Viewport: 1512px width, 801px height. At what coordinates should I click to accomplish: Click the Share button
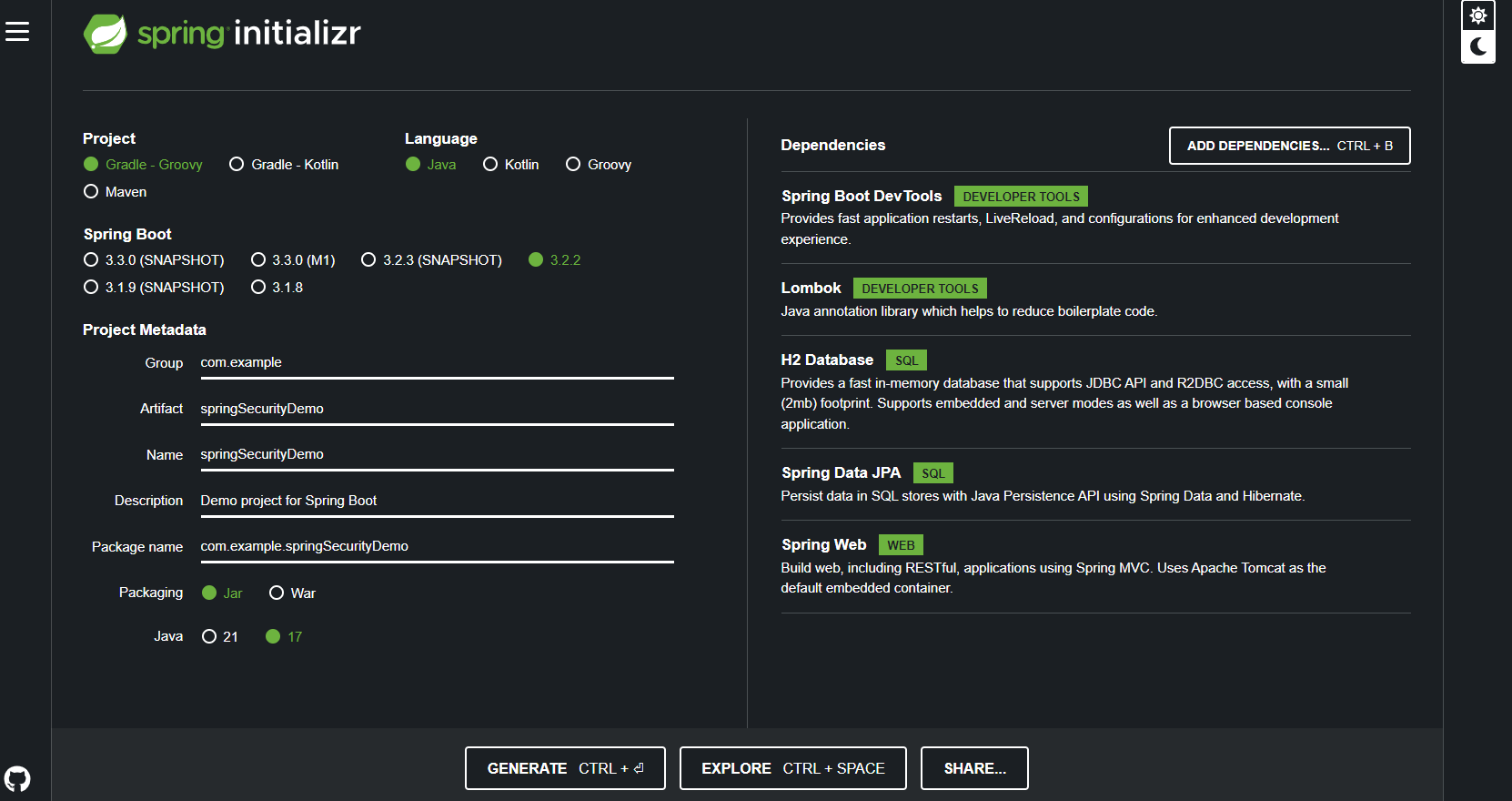coord(974,768)
